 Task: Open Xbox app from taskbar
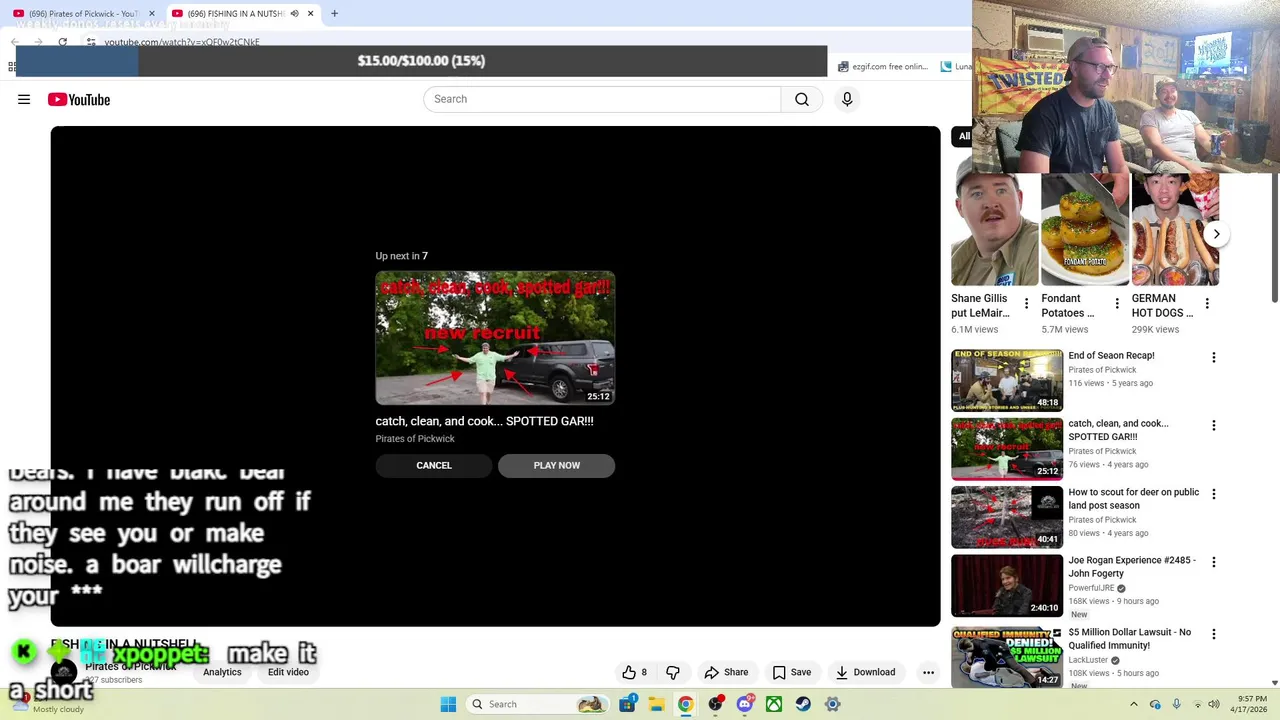coord(774,704)
